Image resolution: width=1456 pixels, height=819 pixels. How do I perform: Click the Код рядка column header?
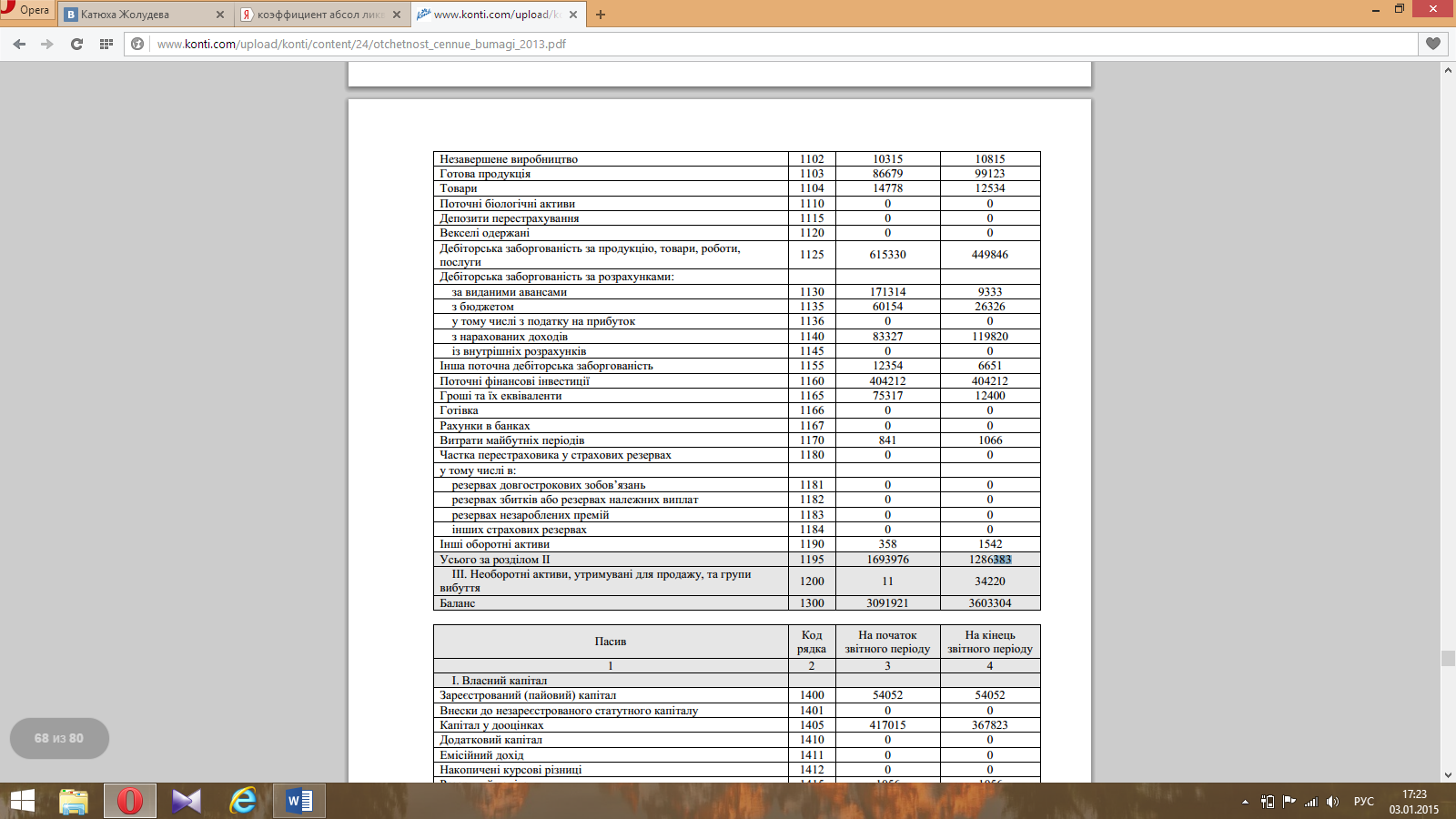[812, 642]
